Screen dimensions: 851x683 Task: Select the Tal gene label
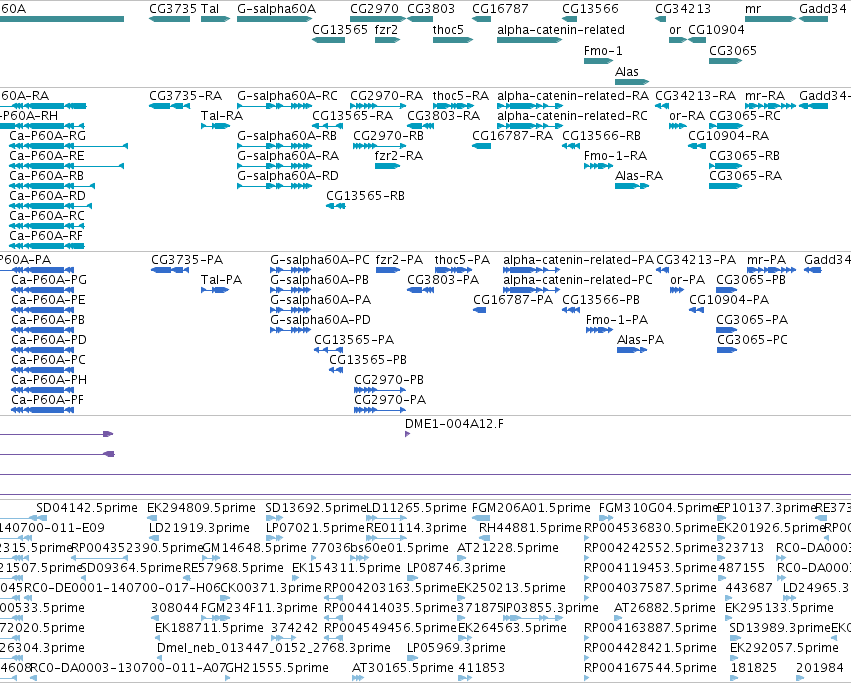coord(210,9)
